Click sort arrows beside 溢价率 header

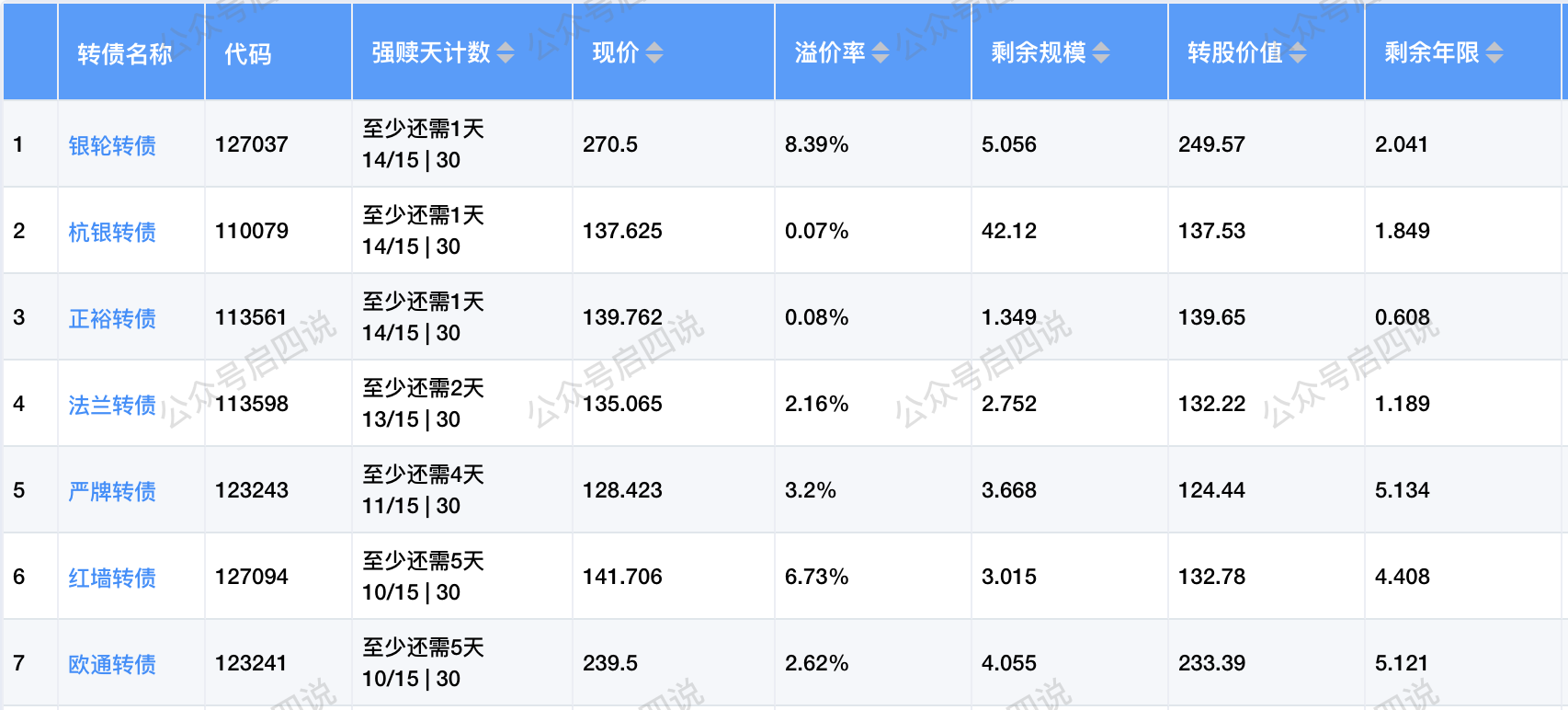pos(880,53)
